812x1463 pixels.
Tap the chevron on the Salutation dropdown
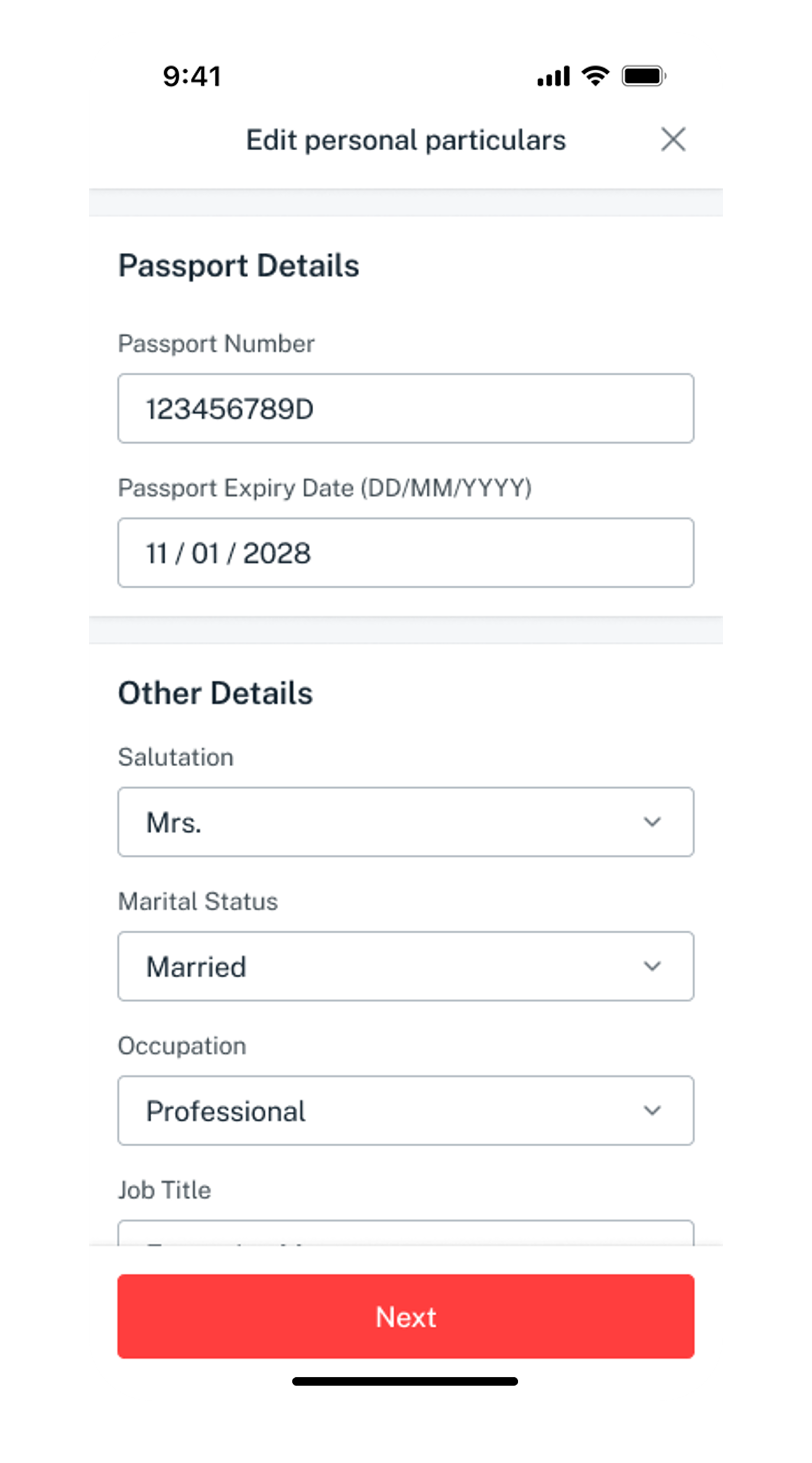652,822
